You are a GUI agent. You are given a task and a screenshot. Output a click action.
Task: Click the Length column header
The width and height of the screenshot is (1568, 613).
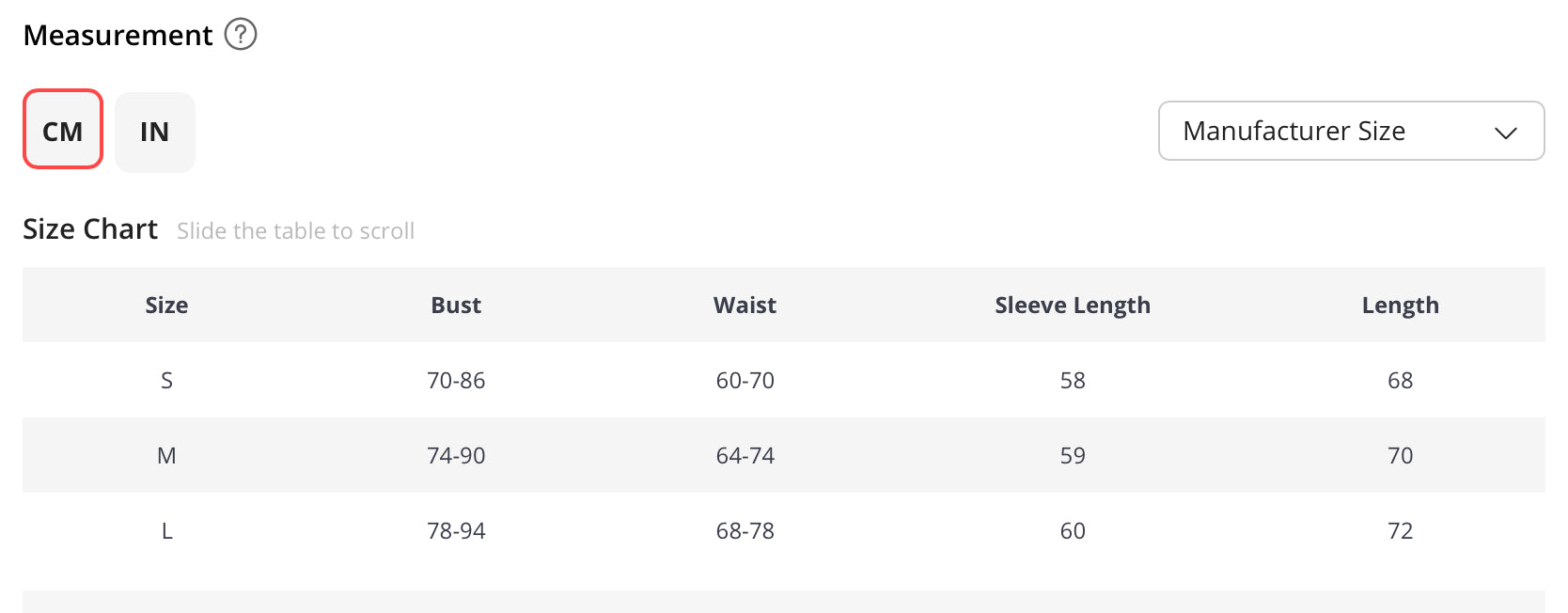click(x=1400, y=306)
